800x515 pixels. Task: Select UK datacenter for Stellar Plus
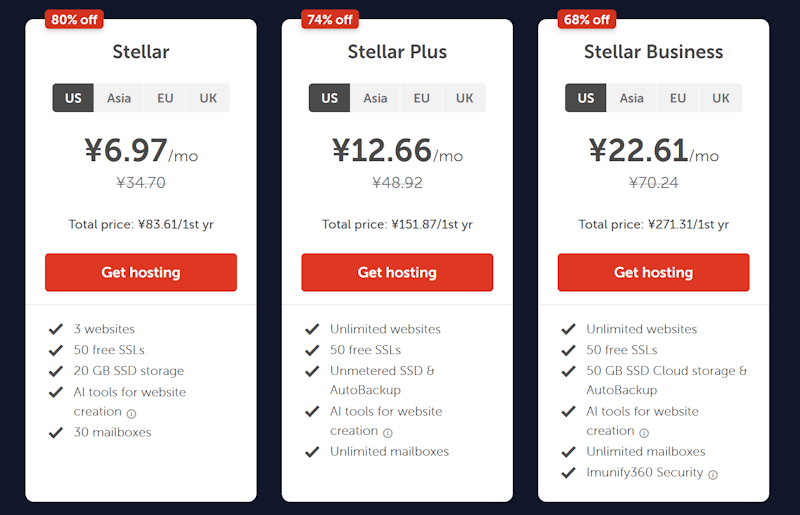click(464, 98)
